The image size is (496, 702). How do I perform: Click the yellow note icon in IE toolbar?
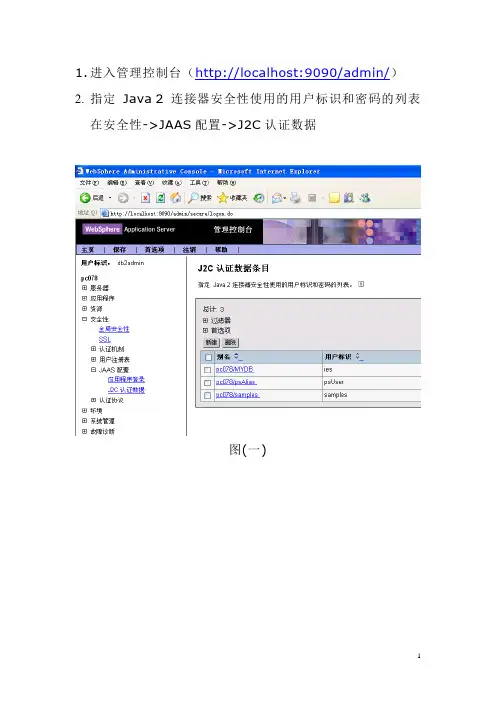pyautogui.click(x=334, y=197)
